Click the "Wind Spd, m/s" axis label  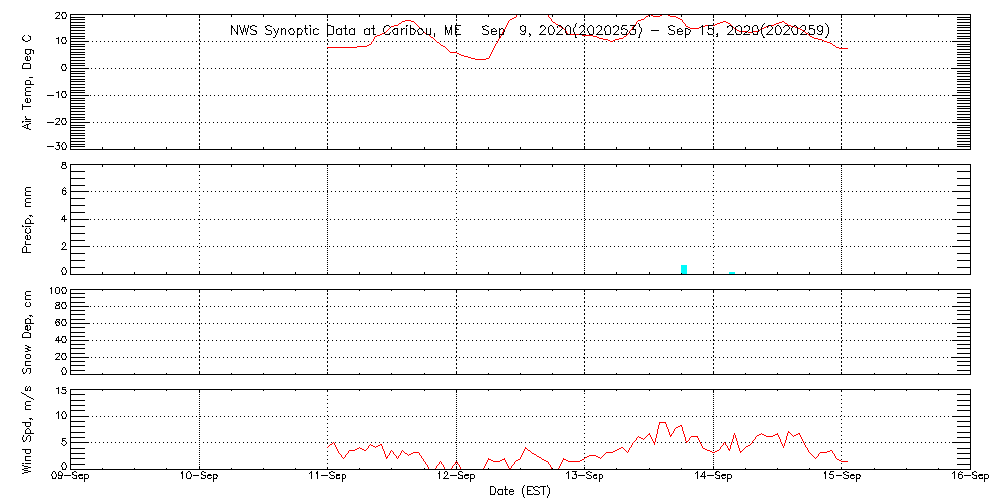point(27,428)
